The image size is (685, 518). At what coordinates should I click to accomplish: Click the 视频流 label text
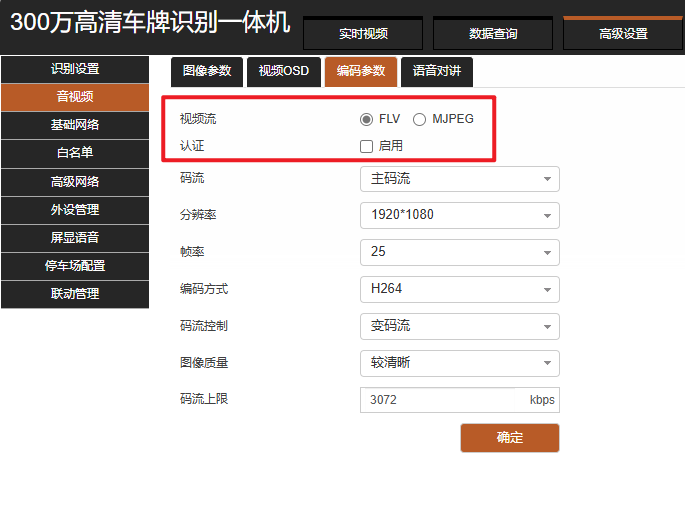coord(198,119)
